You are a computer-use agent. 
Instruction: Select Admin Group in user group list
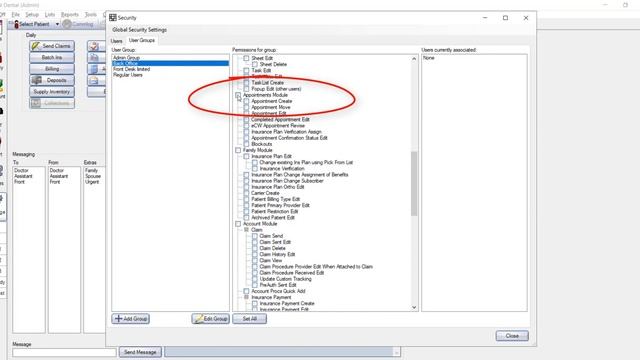pyautogui.click(x=170, y=58)
